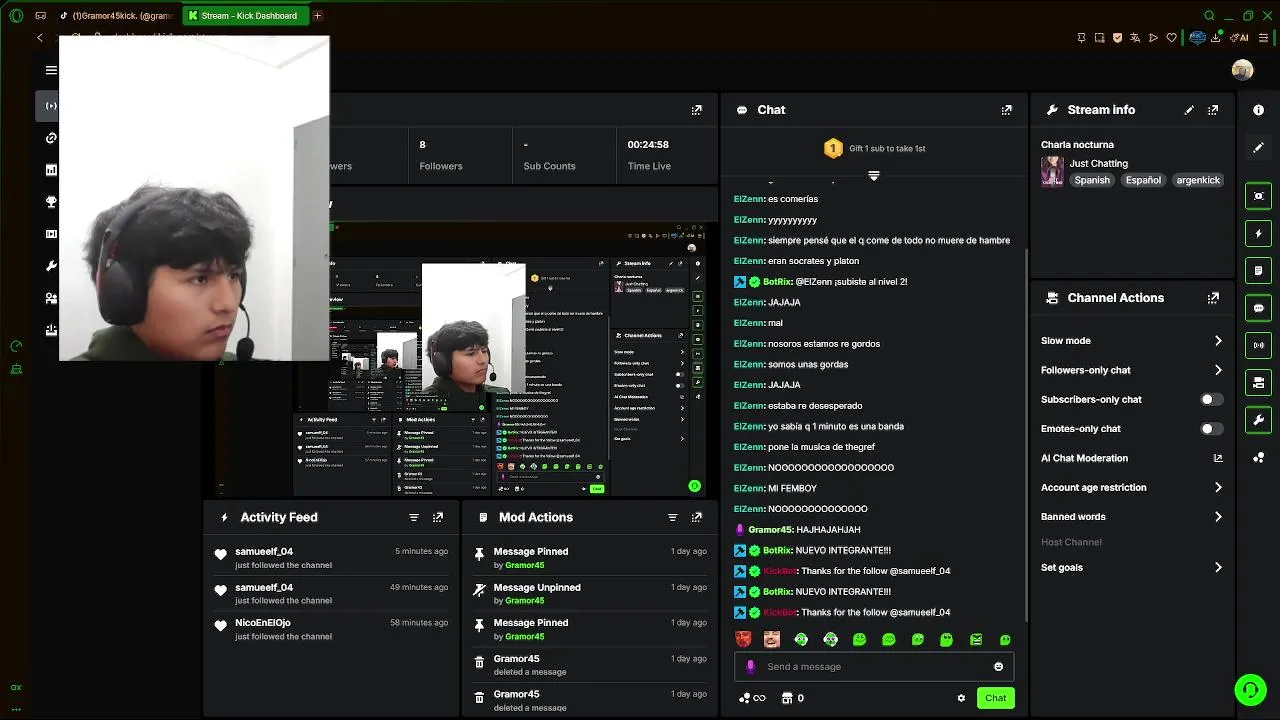The height and width of the screenshot is (720, 1280).
Task: Collapse the pinned gift sub banner arrow
Action: click(x=874, y=176)
